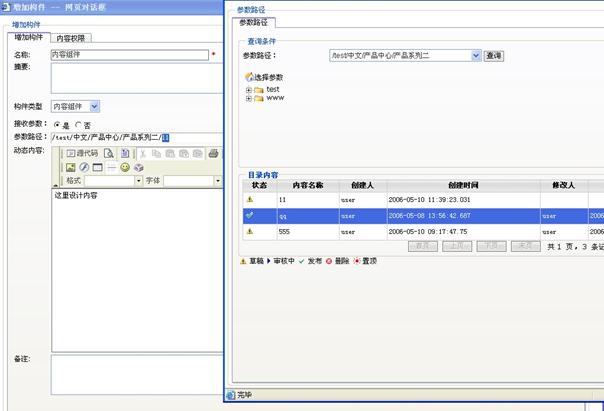Expand the test folder tree node
604x411 pixels.
pos(247,89)
